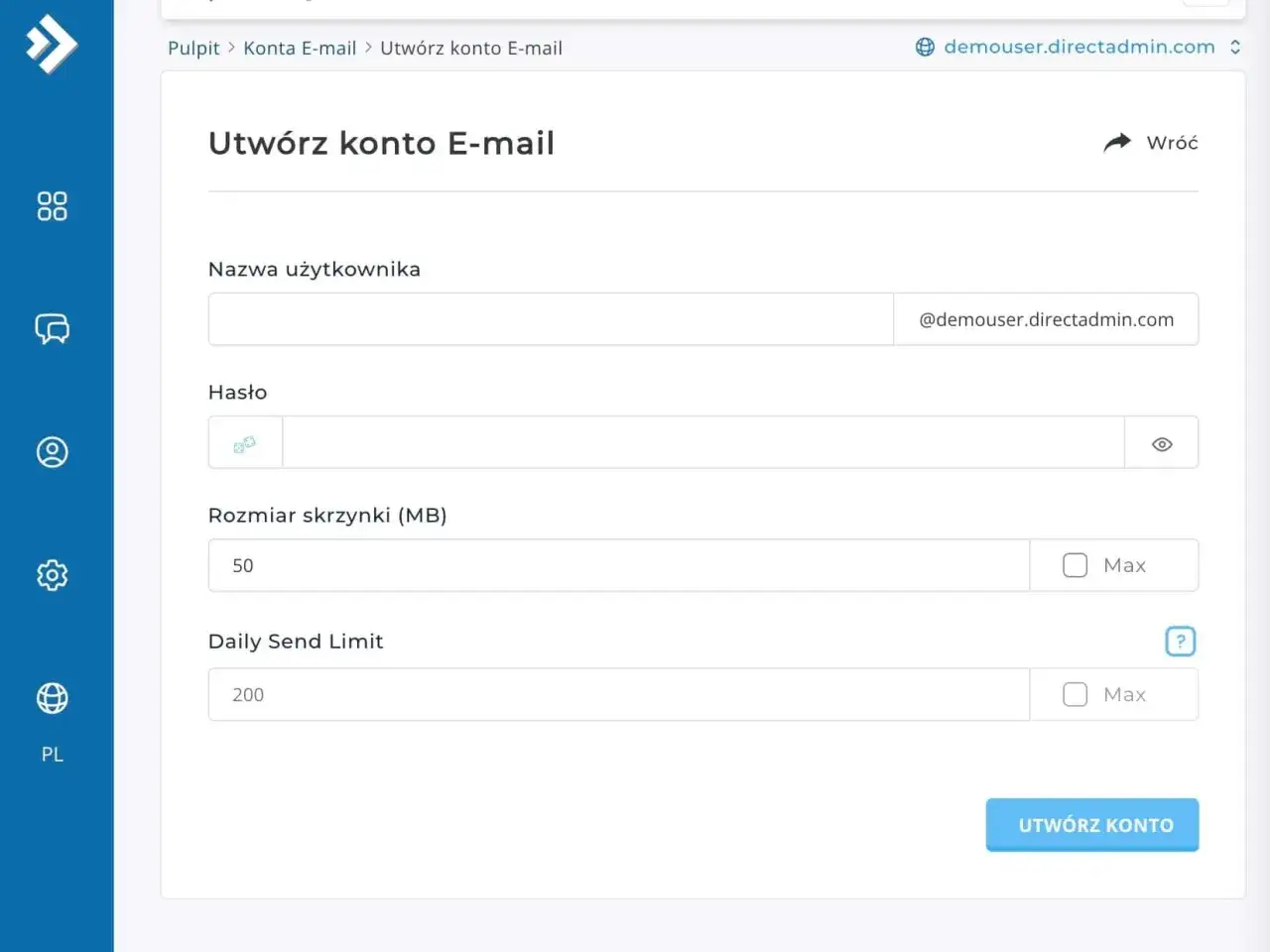Open settings via the gear icon
The width and height of the screenshot is (1270, 952).
(52, 575)
